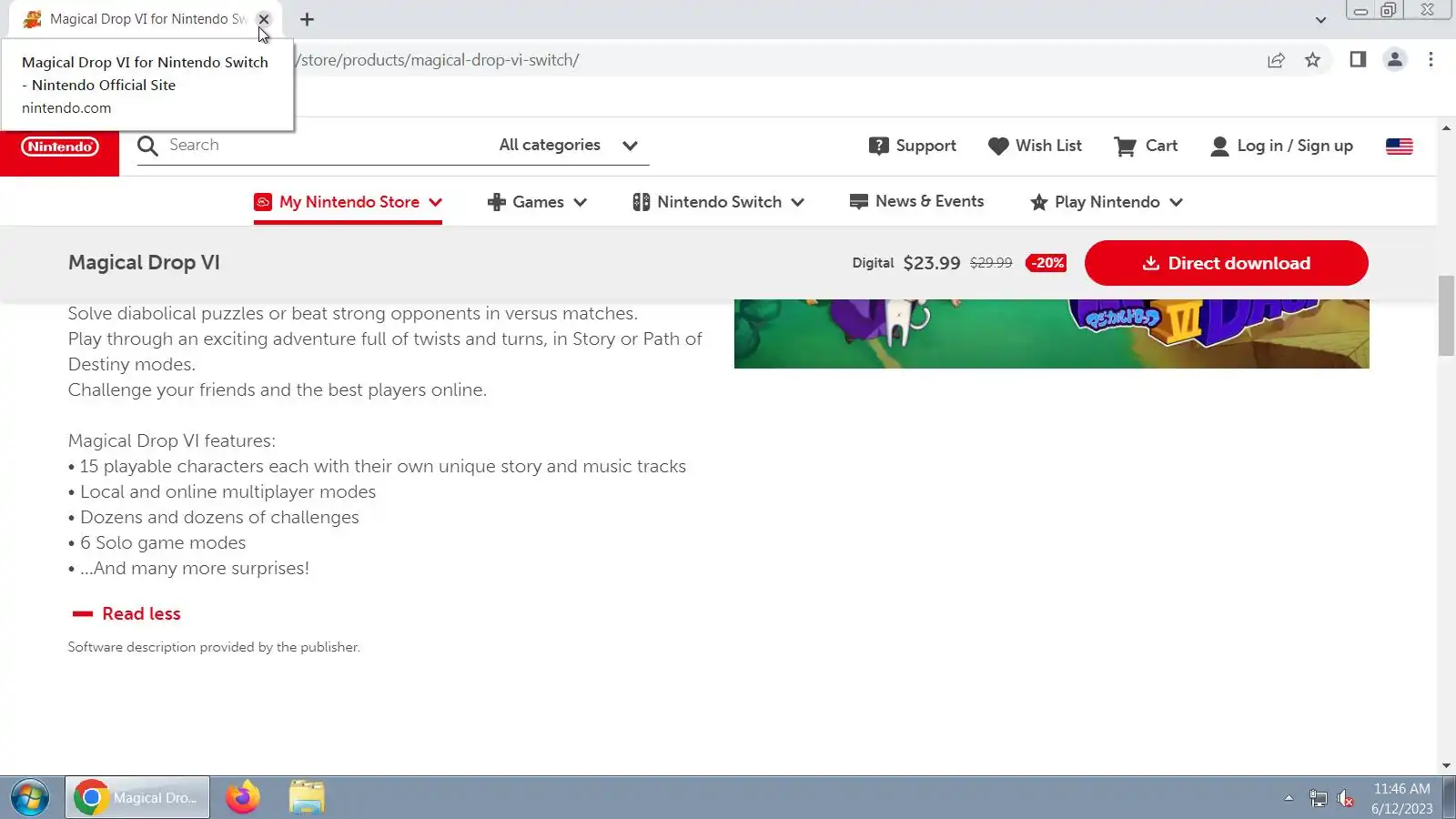Click the share page icon in address bar
Image resolution: width=1456 pixels, height=819 pixels.
[1276, 60]
